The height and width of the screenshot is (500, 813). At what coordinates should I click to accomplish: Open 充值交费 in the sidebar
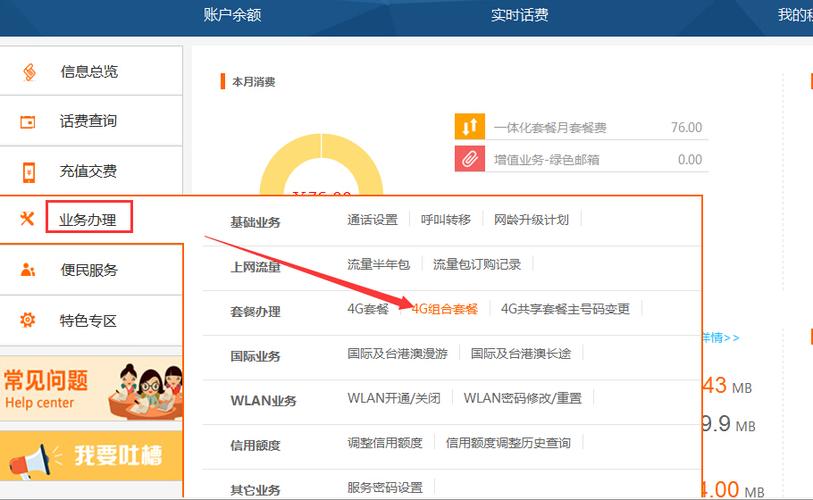click(88, 171)
